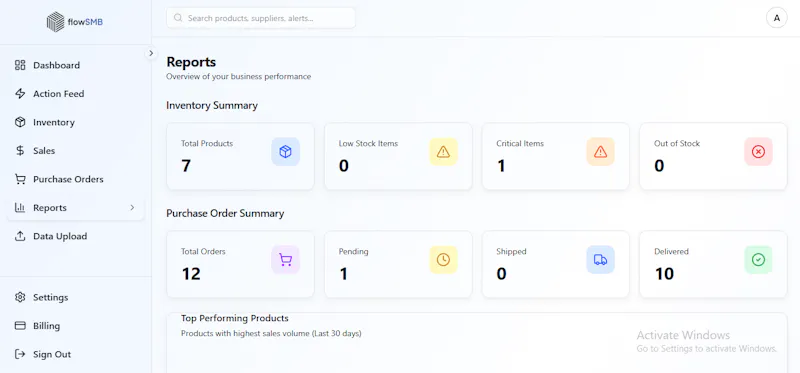Open the Sales page
The image size is (800, 373).
pos(76,151)
